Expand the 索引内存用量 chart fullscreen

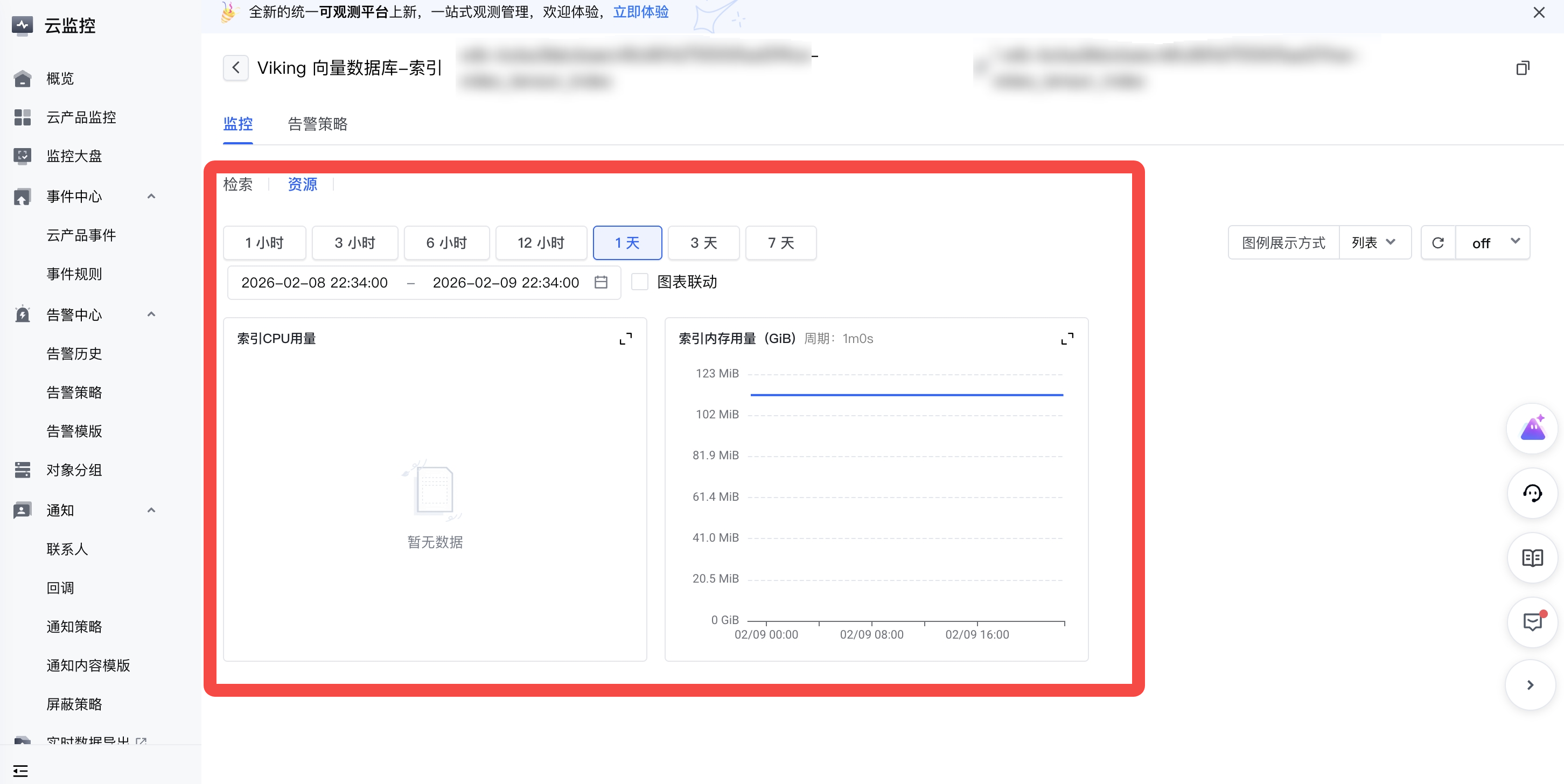(x=1067, y=339)
